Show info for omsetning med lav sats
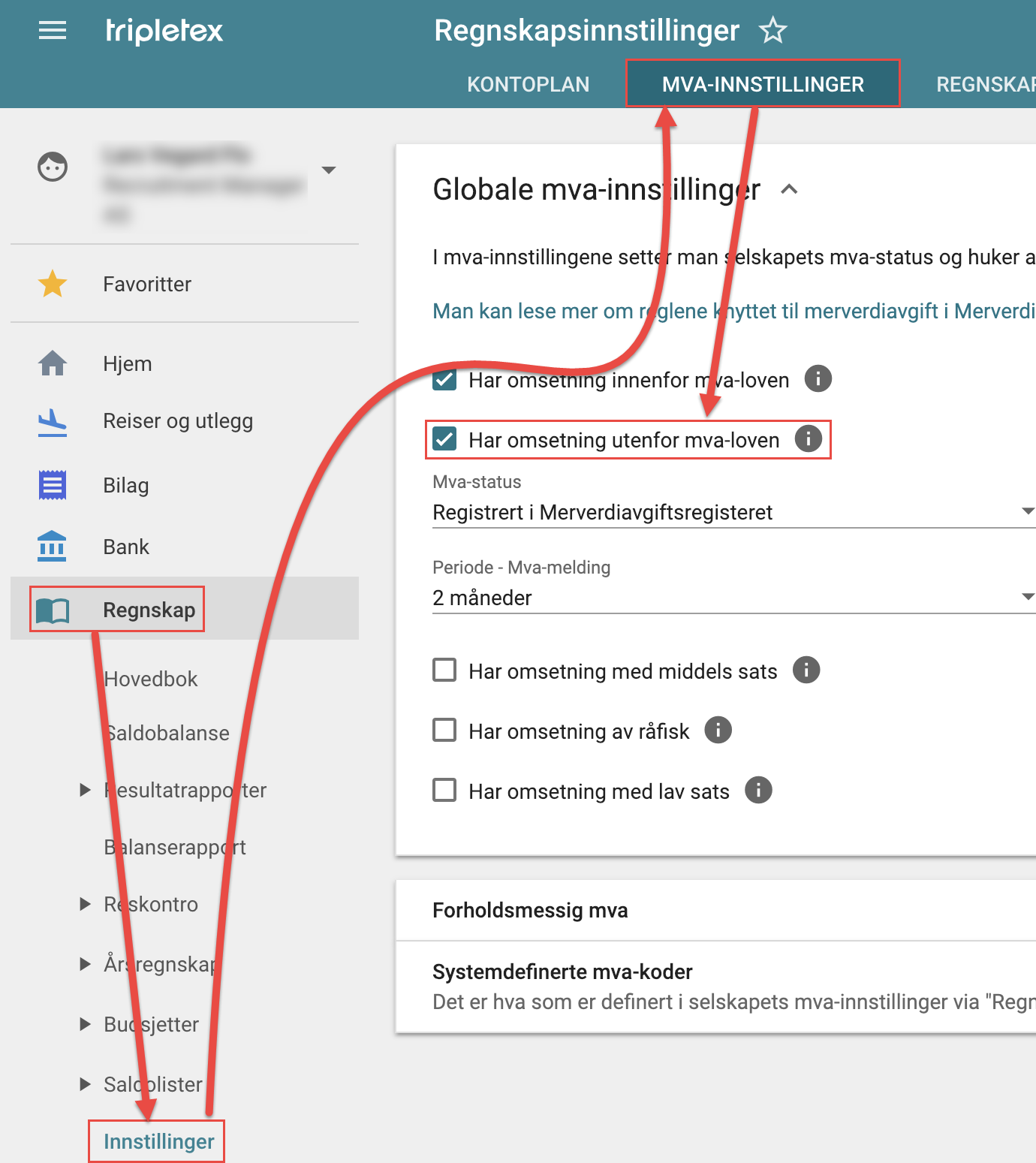Viewport: 1036px width, 1163px height. [758, 790]
